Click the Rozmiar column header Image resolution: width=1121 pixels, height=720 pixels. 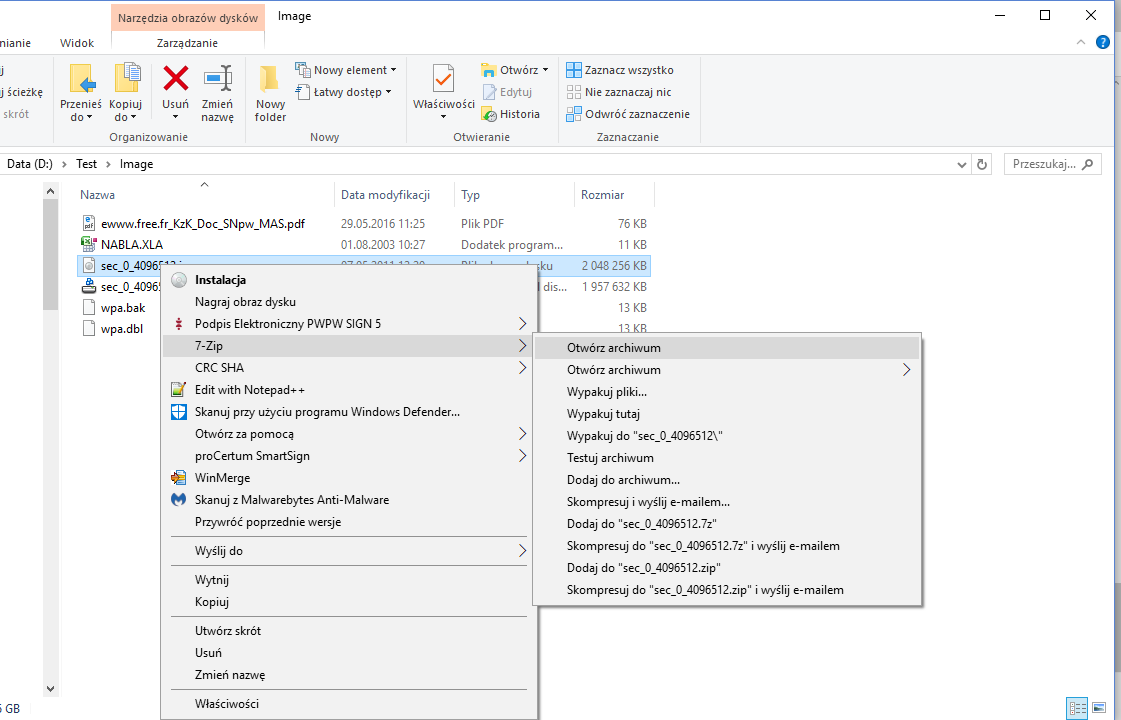coord(602,195)
